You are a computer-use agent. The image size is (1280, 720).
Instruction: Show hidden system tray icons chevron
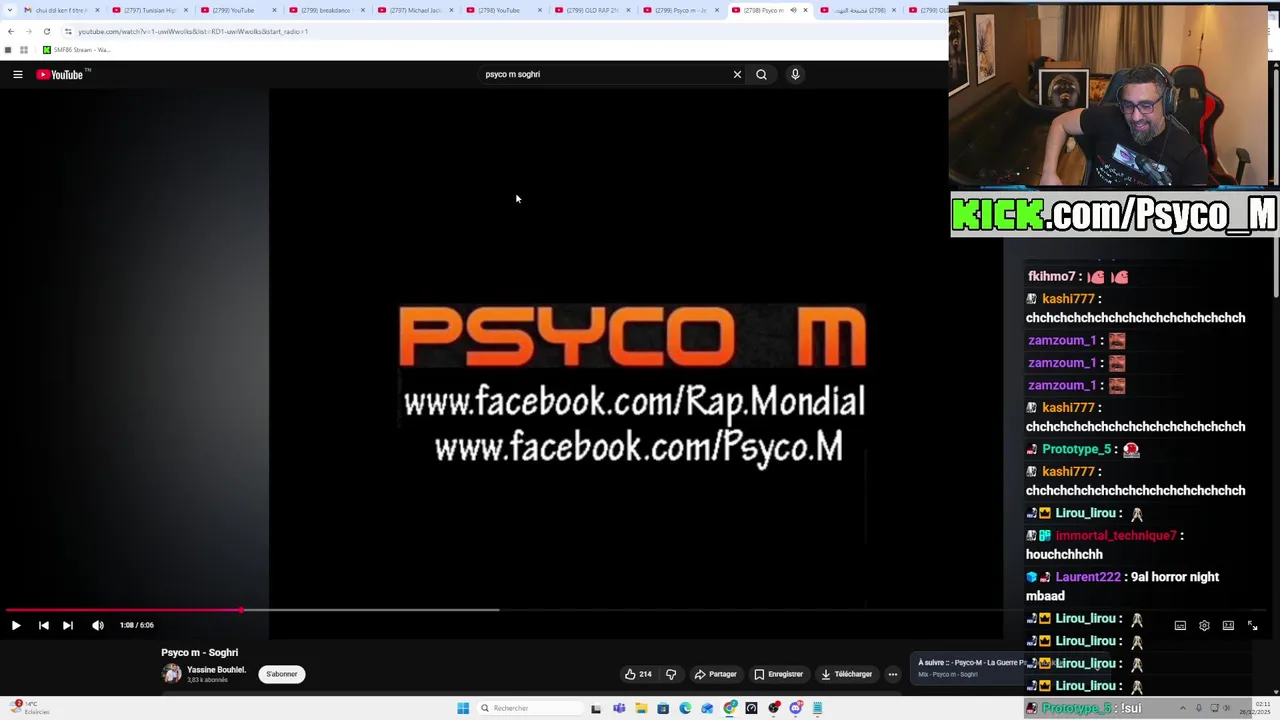[1182, 708]
